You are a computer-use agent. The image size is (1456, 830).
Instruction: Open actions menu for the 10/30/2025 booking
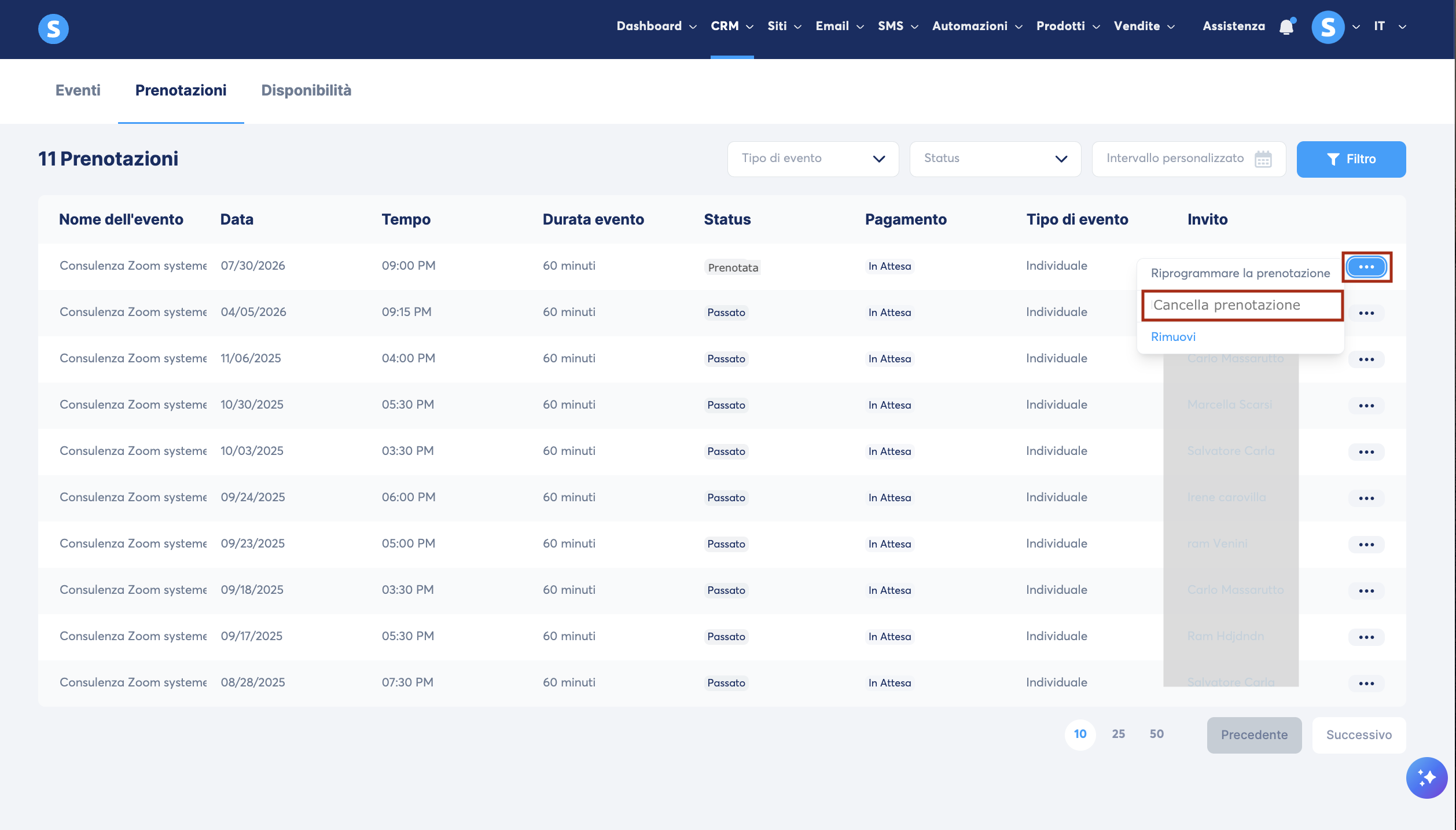click(x=1366, y=406)
